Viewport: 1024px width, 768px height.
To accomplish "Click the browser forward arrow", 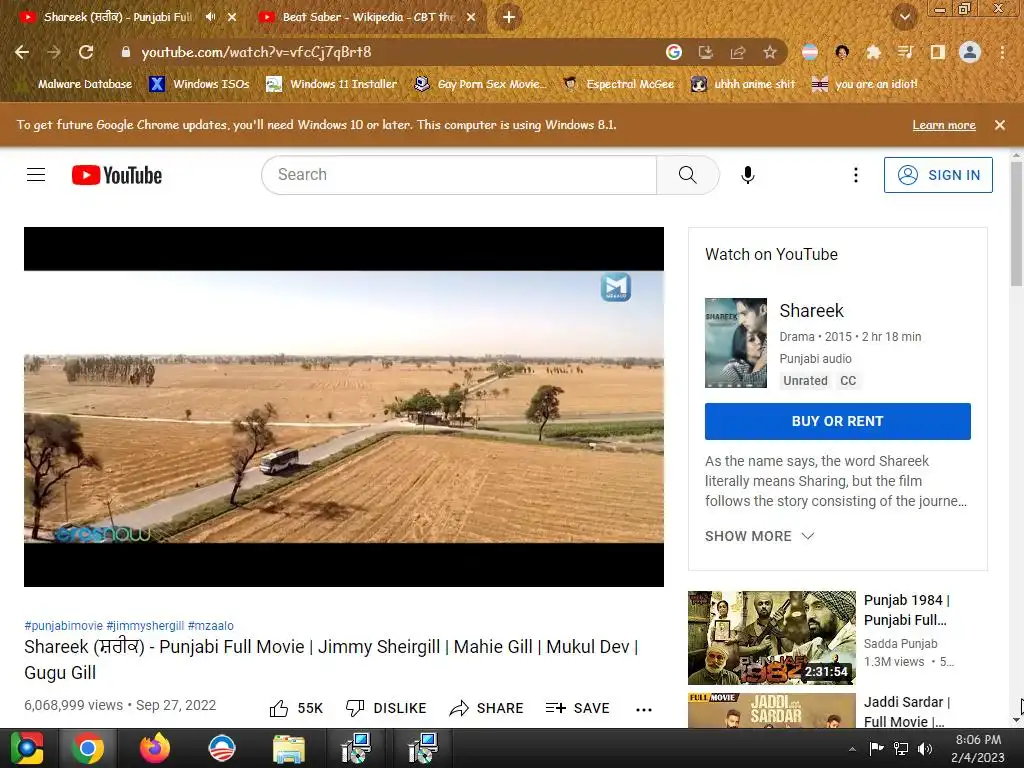I will coord(54,52).
